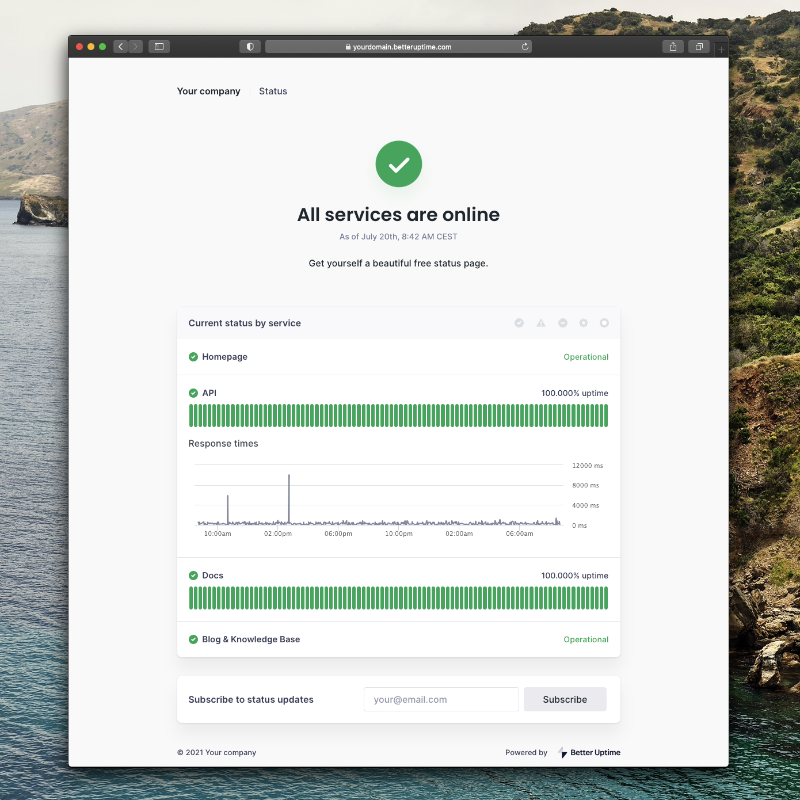Show the Safari sidebar
The height and width of the screenshot is (800, 800).
pos(159,46)
